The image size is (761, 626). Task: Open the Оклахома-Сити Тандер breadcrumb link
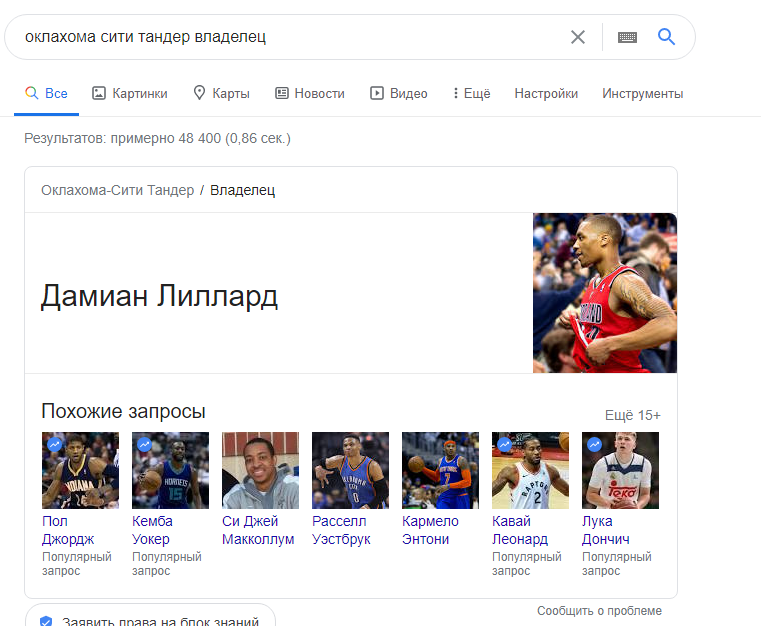117,190
